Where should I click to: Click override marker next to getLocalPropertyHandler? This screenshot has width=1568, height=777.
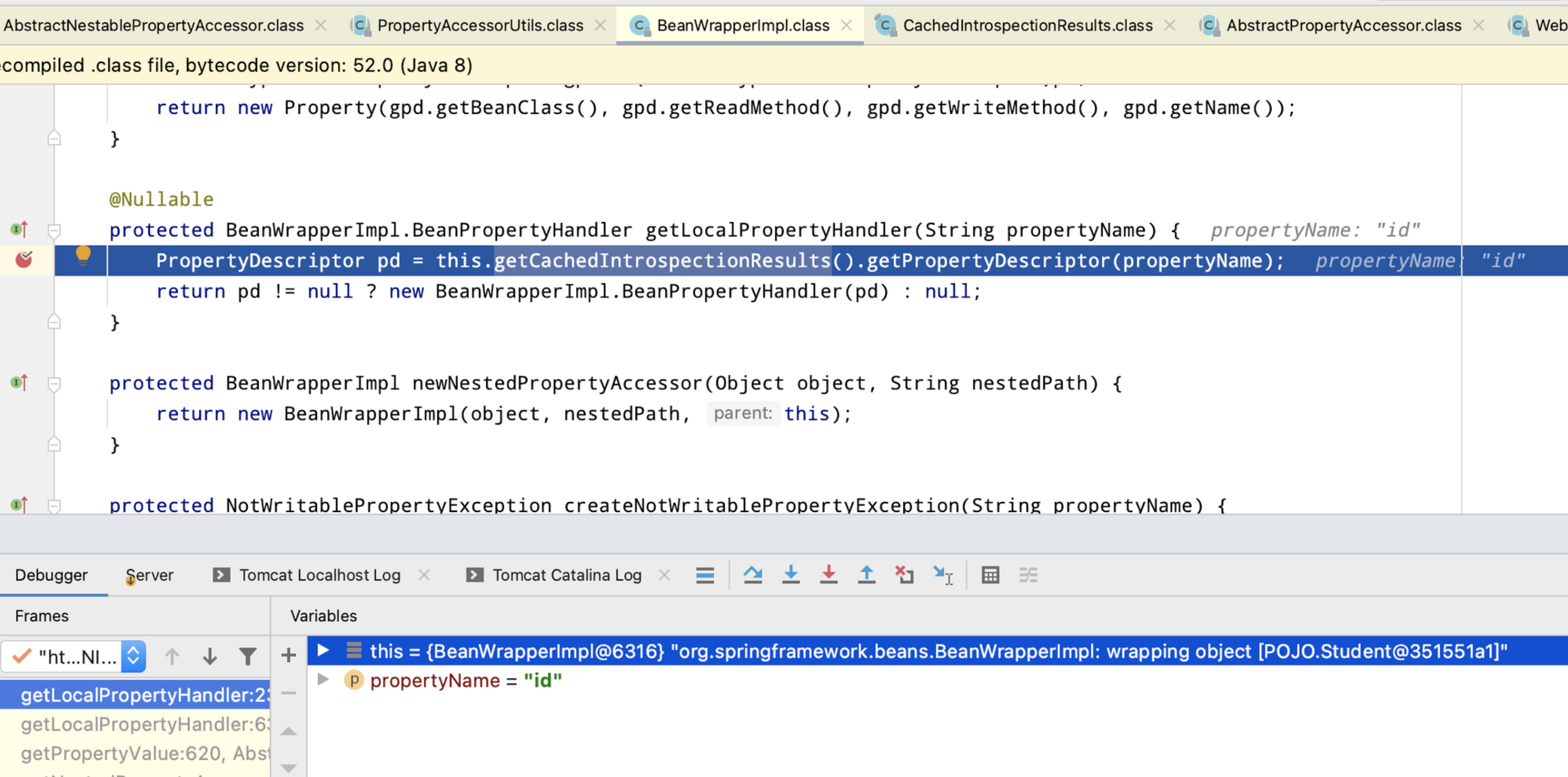coord(19,230)
